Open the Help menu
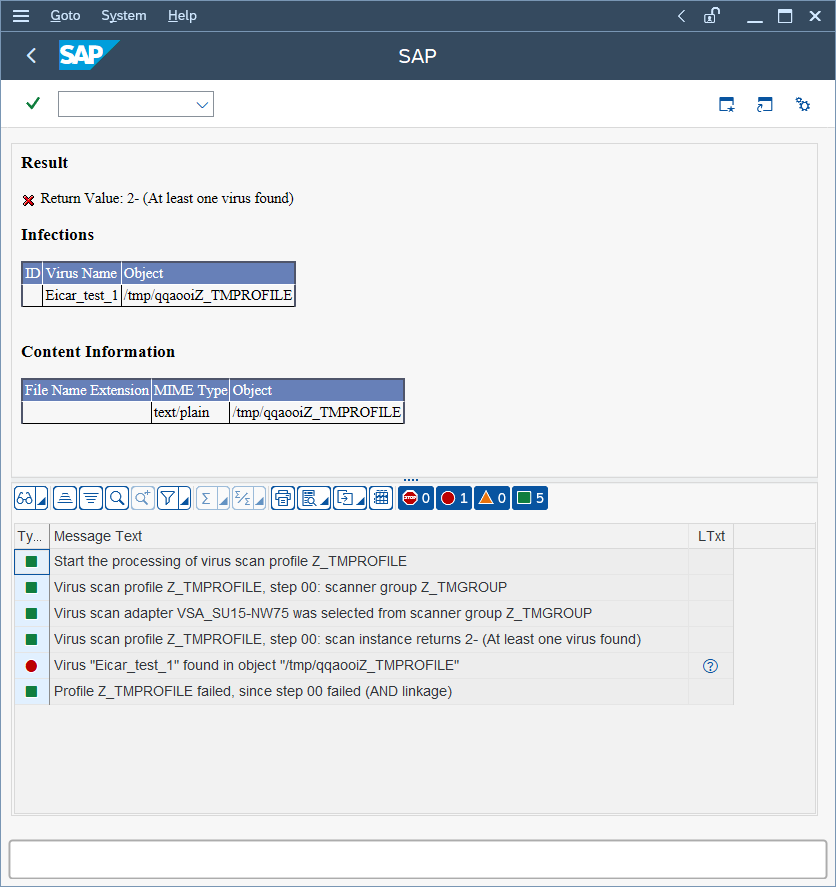This screenshot has height=887, width=836. pyautogui.click(x=182, y=15)
